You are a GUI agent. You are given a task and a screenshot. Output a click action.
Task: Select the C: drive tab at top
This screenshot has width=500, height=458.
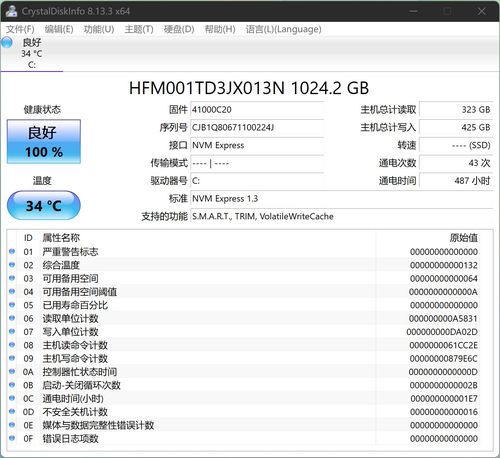coord(32,53)
